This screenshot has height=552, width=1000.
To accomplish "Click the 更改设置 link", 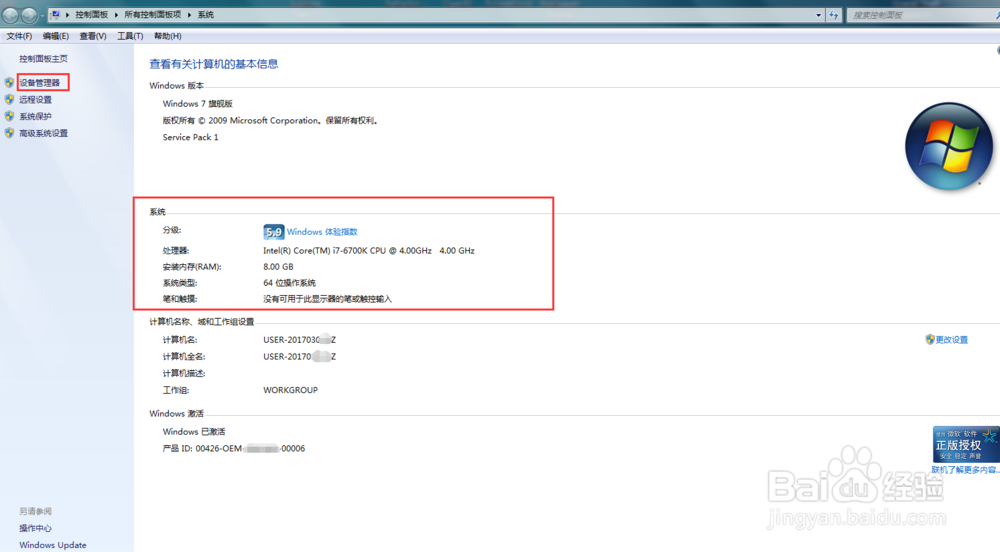I will [952, 340].
